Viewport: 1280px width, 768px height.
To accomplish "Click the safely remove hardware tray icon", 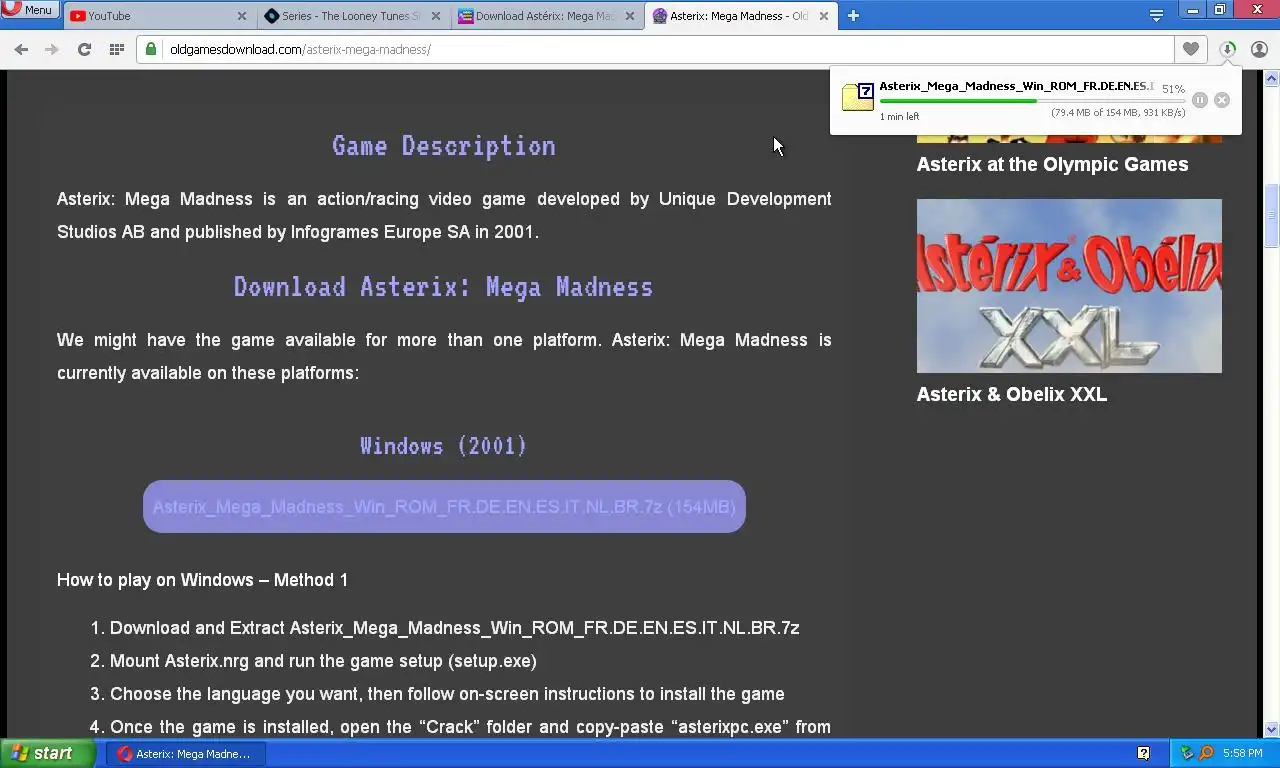I will pyautogui.click(x=1187, y=753).
